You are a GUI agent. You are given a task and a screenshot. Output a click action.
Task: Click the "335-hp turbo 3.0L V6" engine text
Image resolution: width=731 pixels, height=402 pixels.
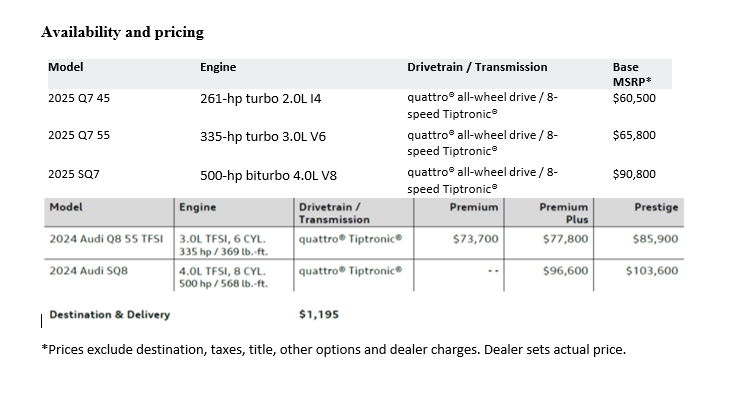point(263,135)
